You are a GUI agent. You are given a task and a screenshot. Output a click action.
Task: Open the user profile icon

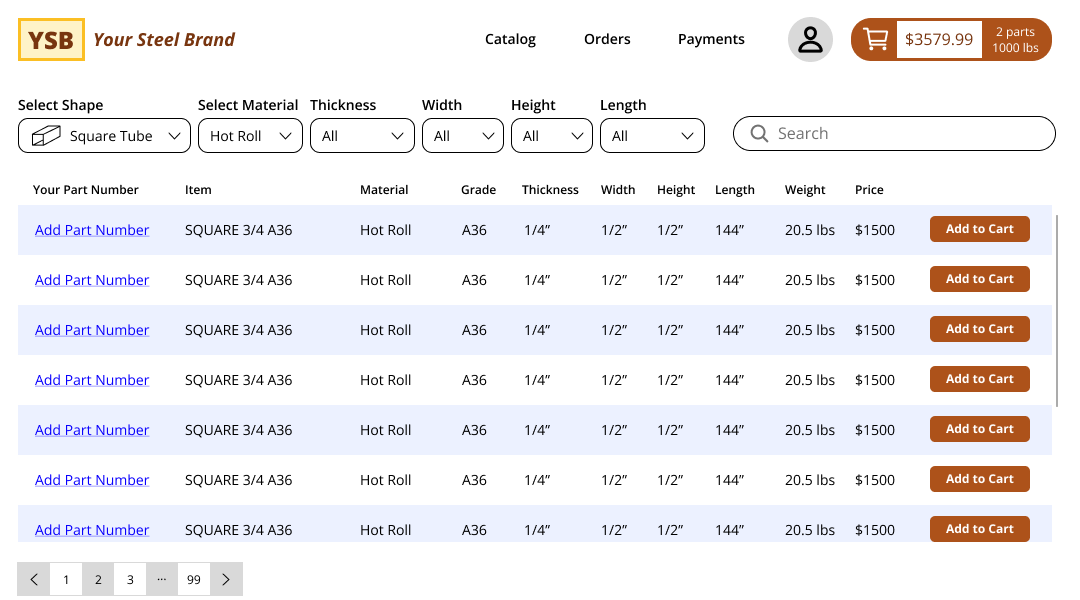pos(810,40)
